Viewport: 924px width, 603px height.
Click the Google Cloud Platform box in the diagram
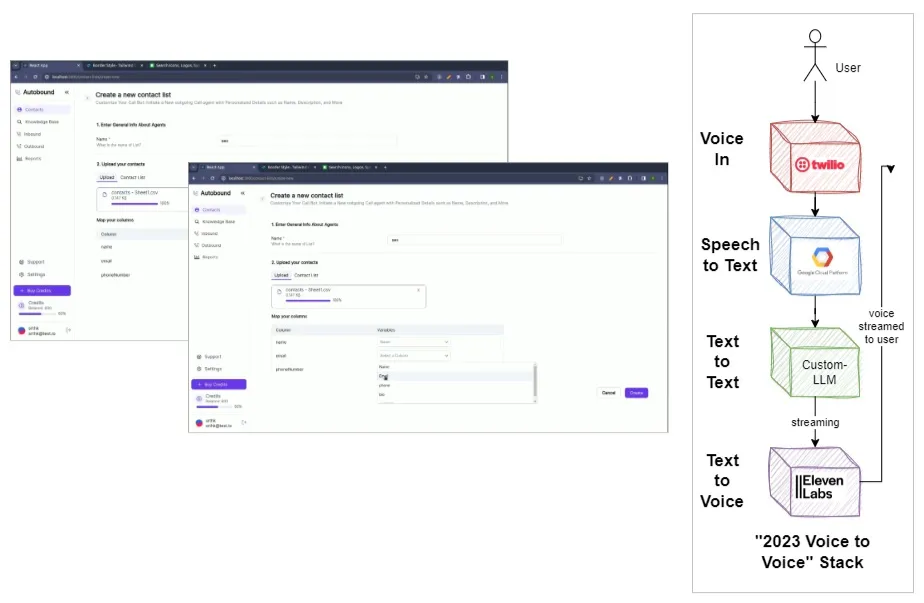(816, 256)
